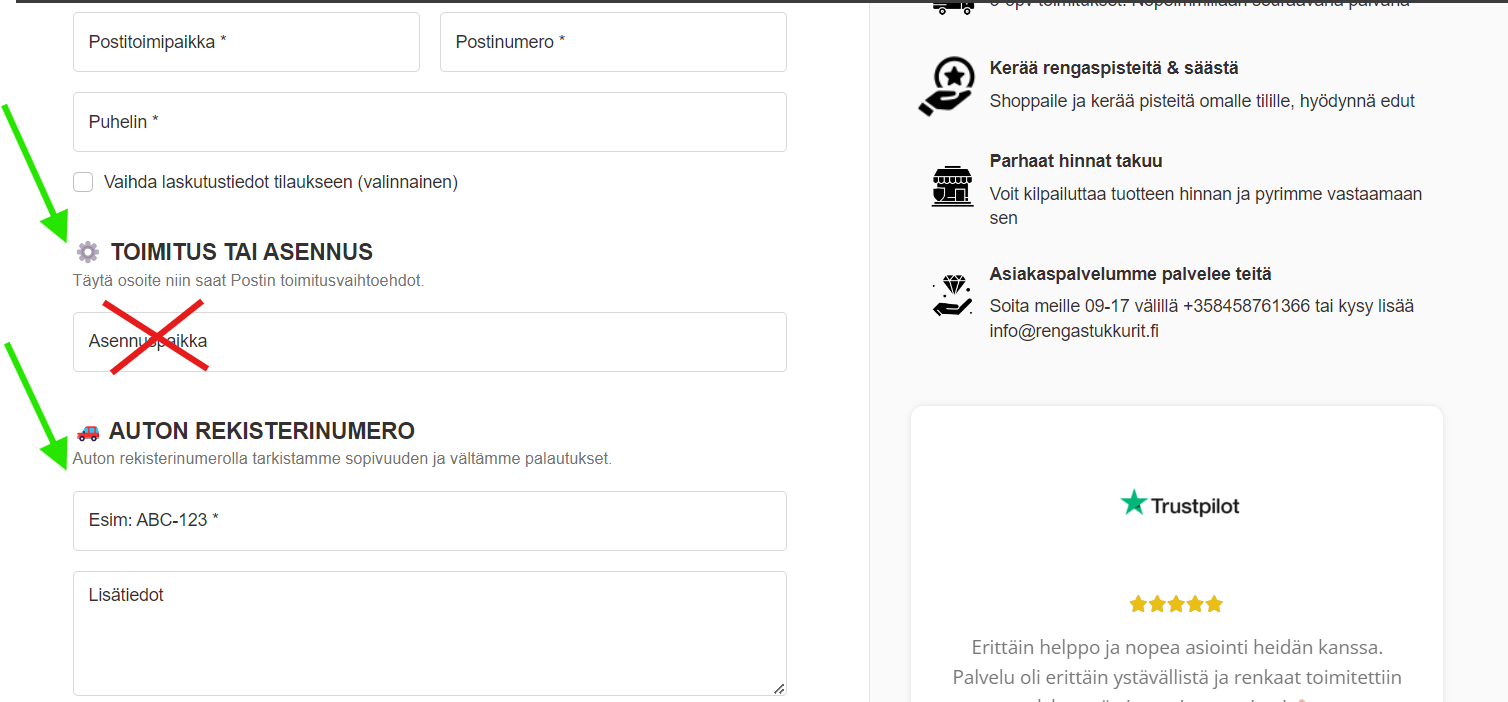Click the Trustpilot review text

tap(1177, 668)
